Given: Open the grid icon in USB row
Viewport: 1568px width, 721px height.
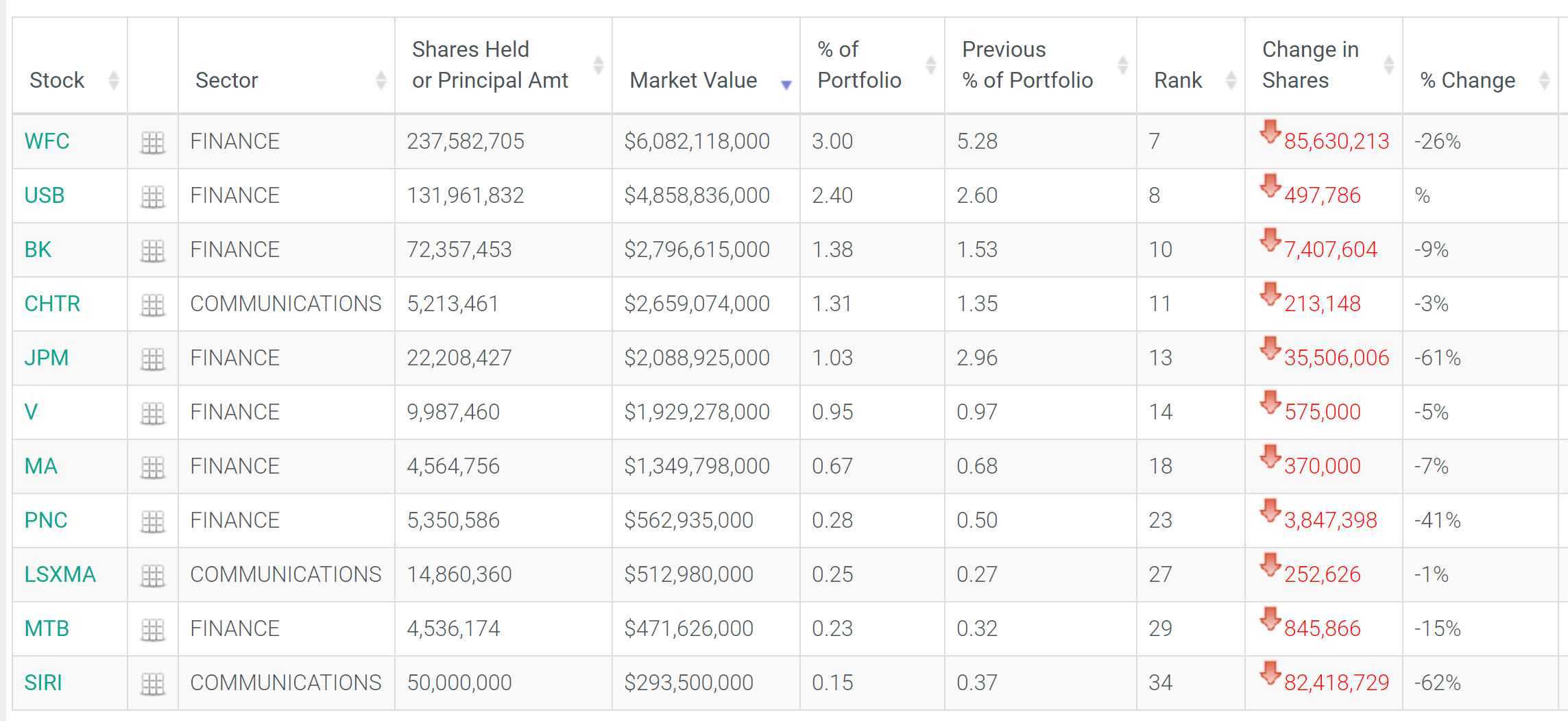Looking at the screenshot, I should 152,197.
